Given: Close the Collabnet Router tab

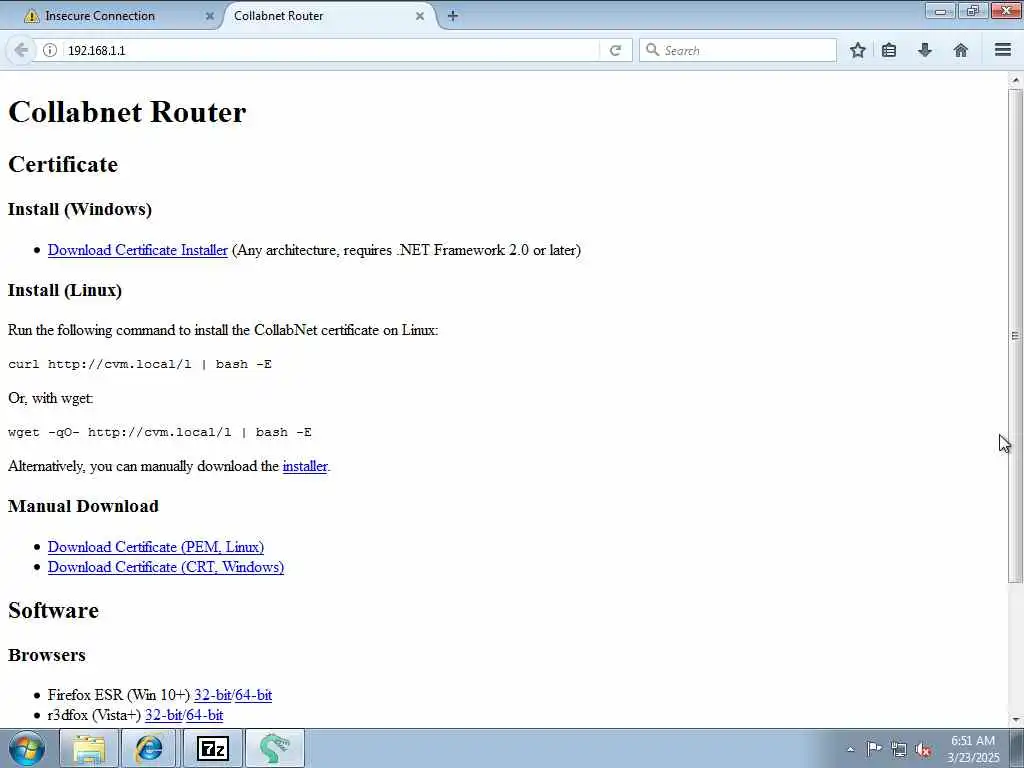Looking at the screenshot, I should click(x=420, y=16).
